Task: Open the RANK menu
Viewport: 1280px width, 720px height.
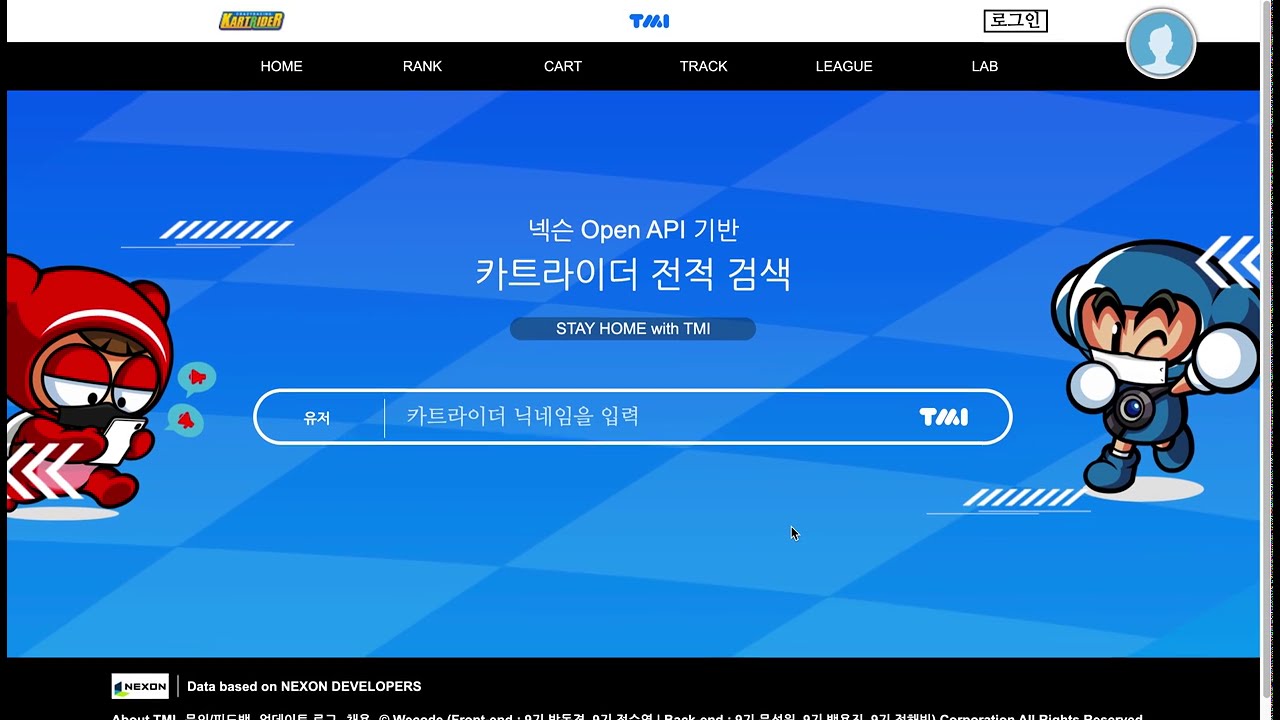Action: 422,66
